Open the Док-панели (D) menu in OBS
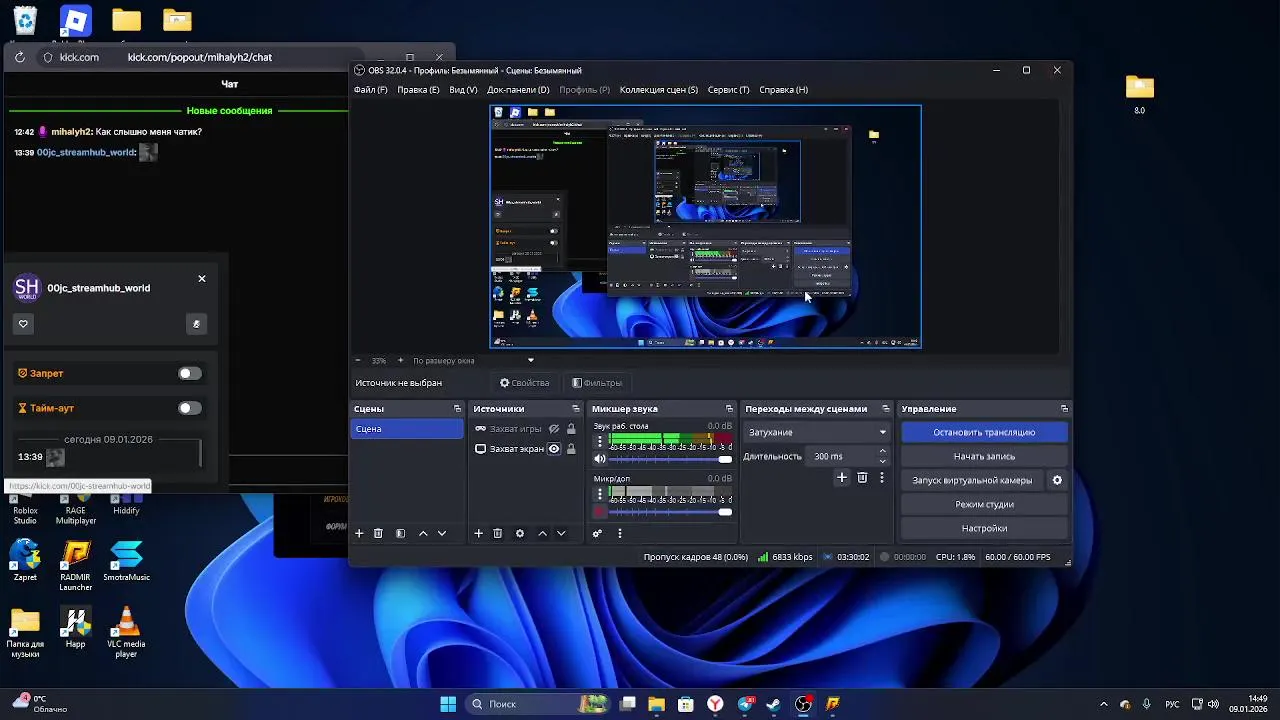1280x720 pixels. coord(518,90)
